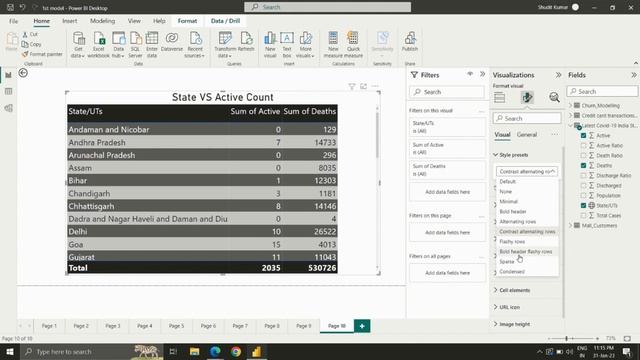Open the Data / Drill ribbon tab
Viewport: 640px width, 360px height.
[225, 21]
